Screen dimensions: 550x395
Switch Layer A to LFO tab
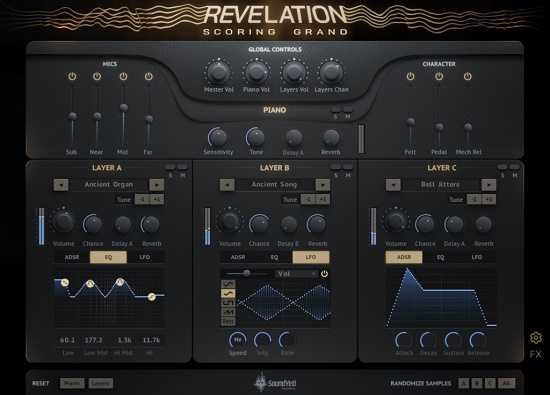click(145, 257)
